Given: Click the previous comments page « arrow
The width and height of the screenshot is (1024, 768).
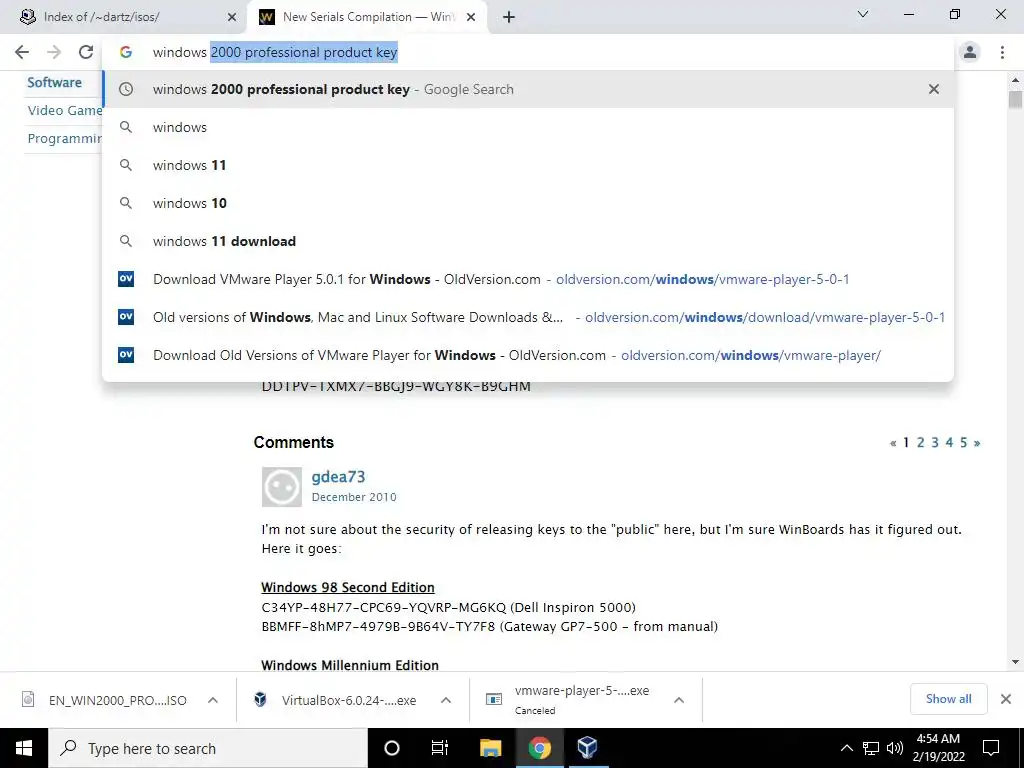Looking at the screenshot, I should coord(893,443).
